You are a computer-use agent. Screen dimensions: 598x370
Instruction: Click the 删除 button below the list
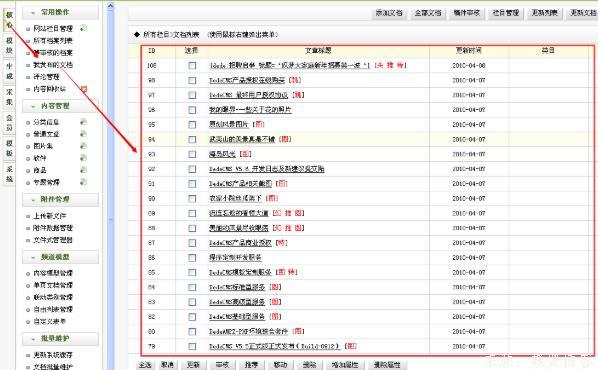tap(309, 365)
